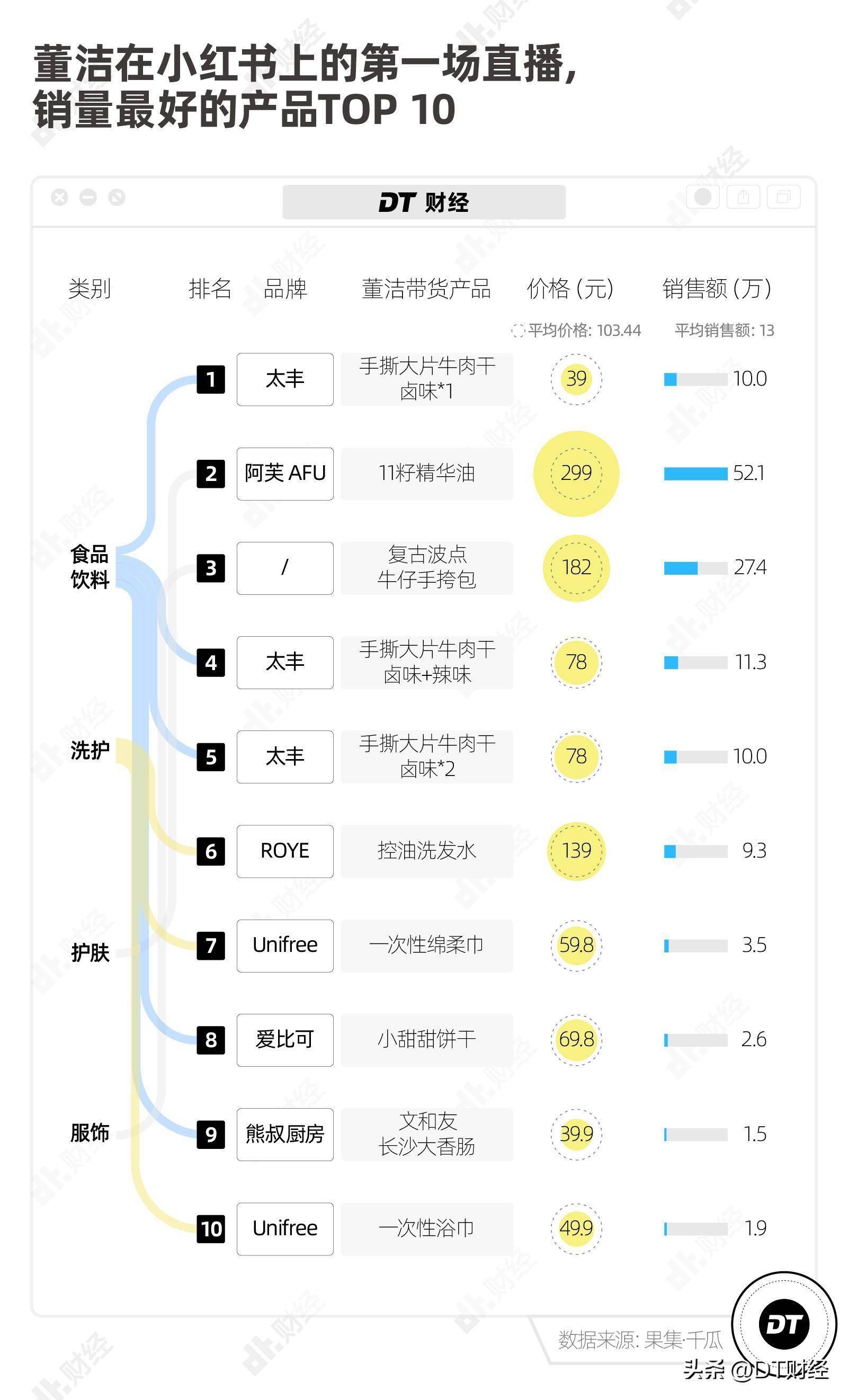The height and width of the screenshot is (1400, 848).
Task: Click rank number 10 black badge
Action: tap(211, 1229)
